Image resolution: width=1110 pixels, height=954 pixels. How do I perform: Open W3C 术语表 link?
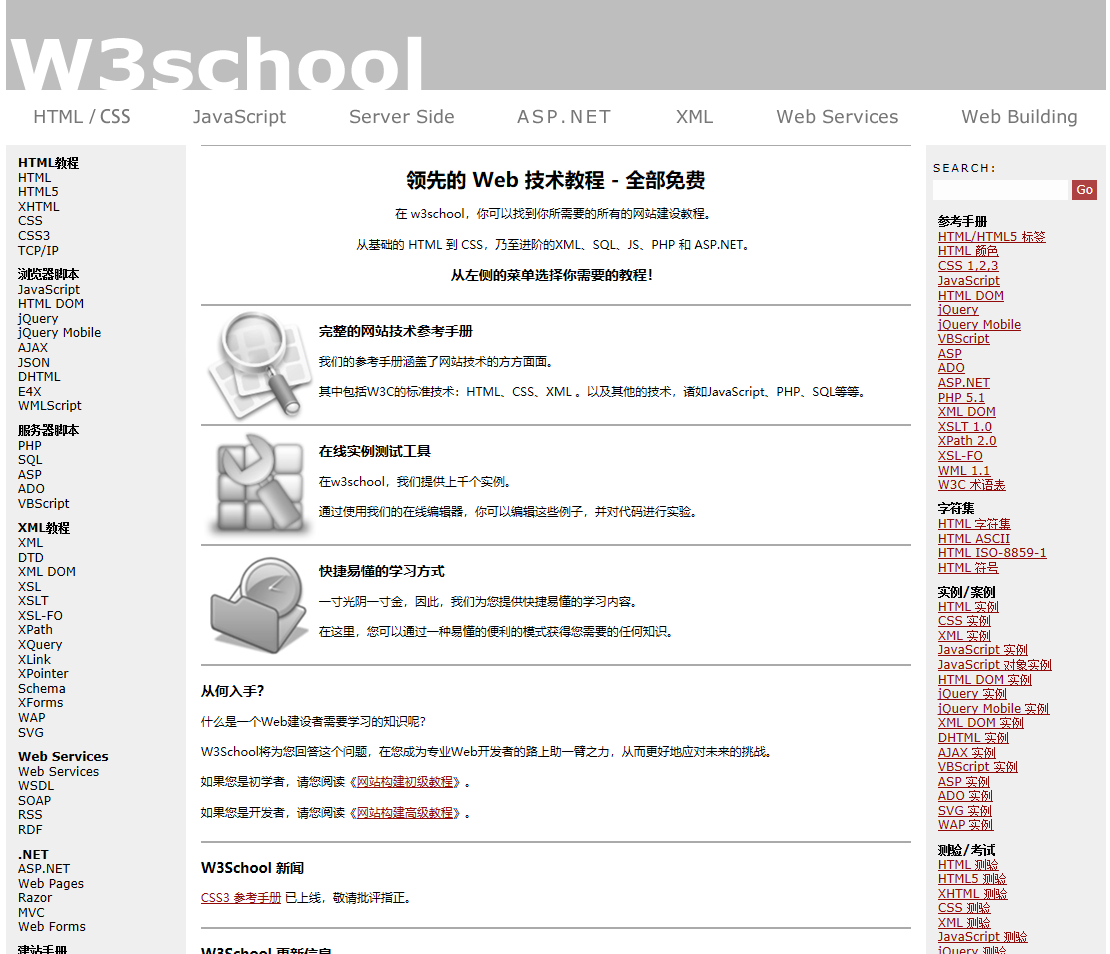[971, 485]
